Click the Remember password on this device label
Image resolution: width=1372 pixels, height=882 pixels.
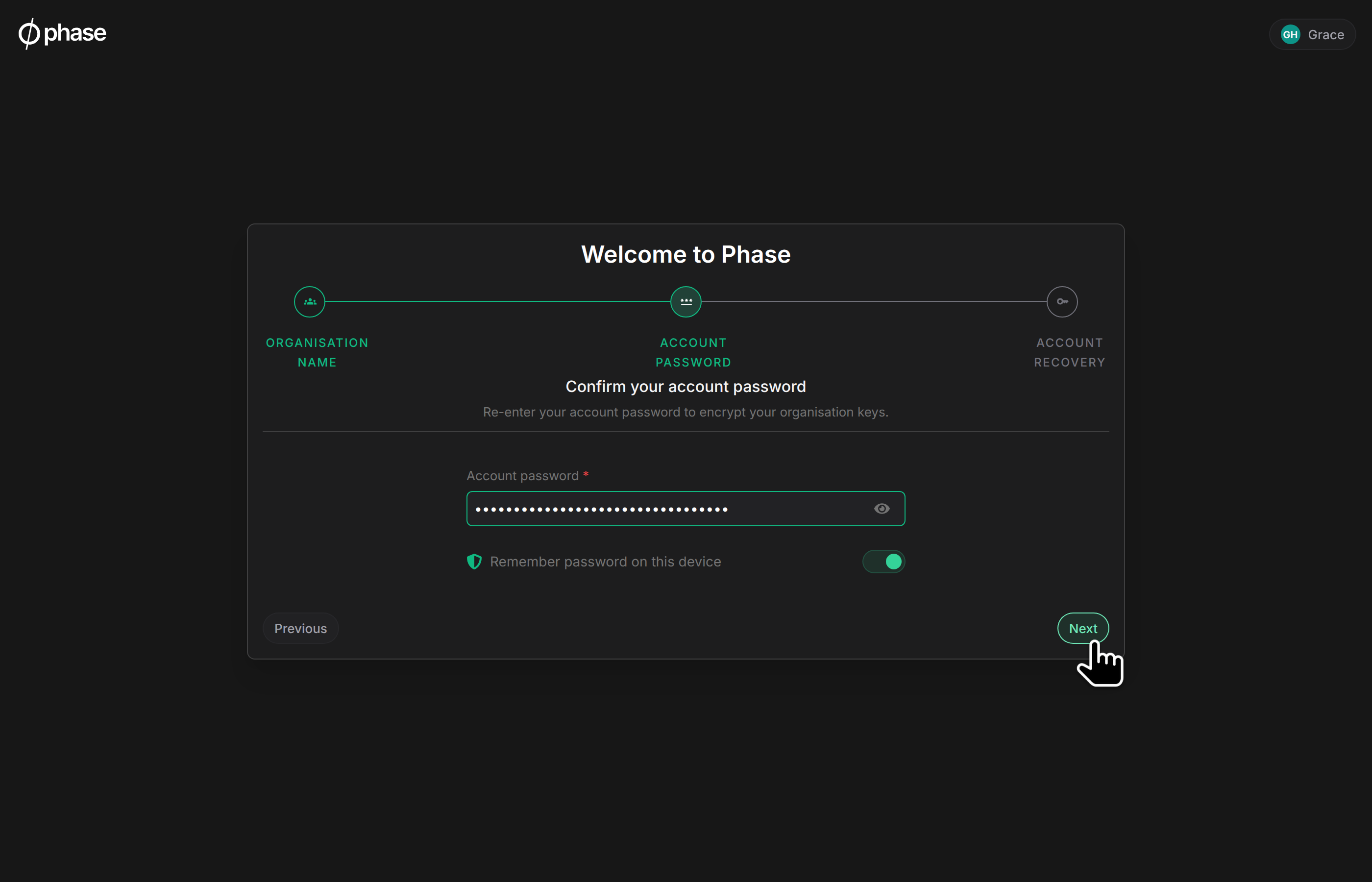pyautogui.click(x=605, y=562)
